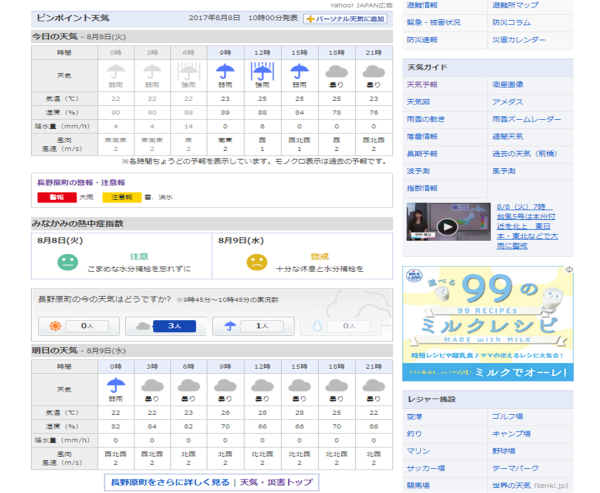
Task: Click tomorrow's 0時 umbrella icon
Action: [x=116, y=385]
